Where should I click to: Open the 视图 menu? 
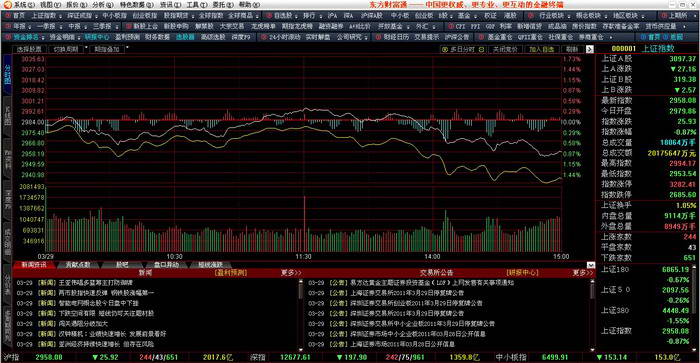click(50, 4)
